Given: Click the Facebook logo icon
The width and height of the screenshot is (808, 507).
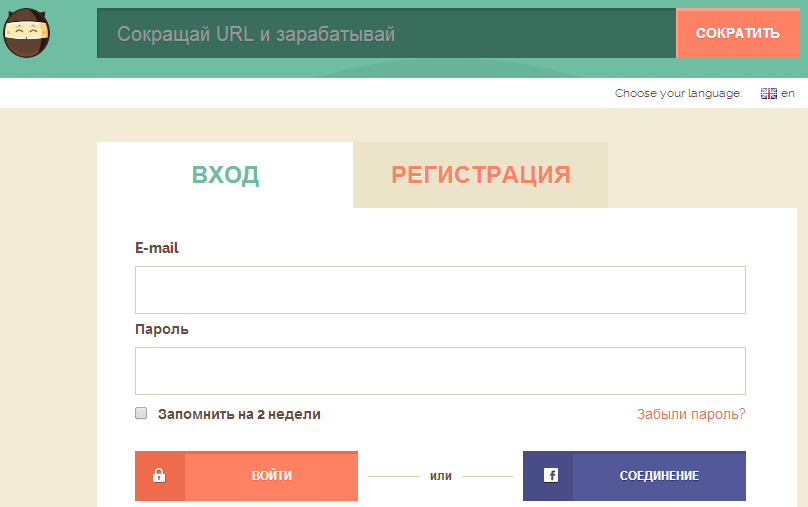Looking at the screenshot, I should point(550,476).
